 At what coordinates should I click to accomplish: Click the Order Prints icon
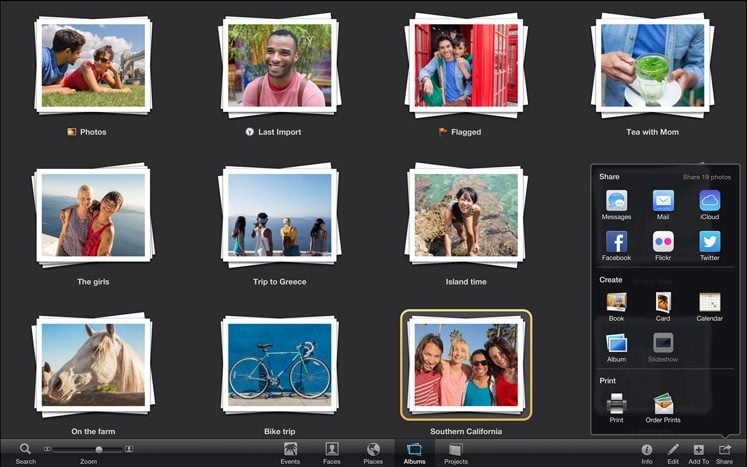click(663, 404)
